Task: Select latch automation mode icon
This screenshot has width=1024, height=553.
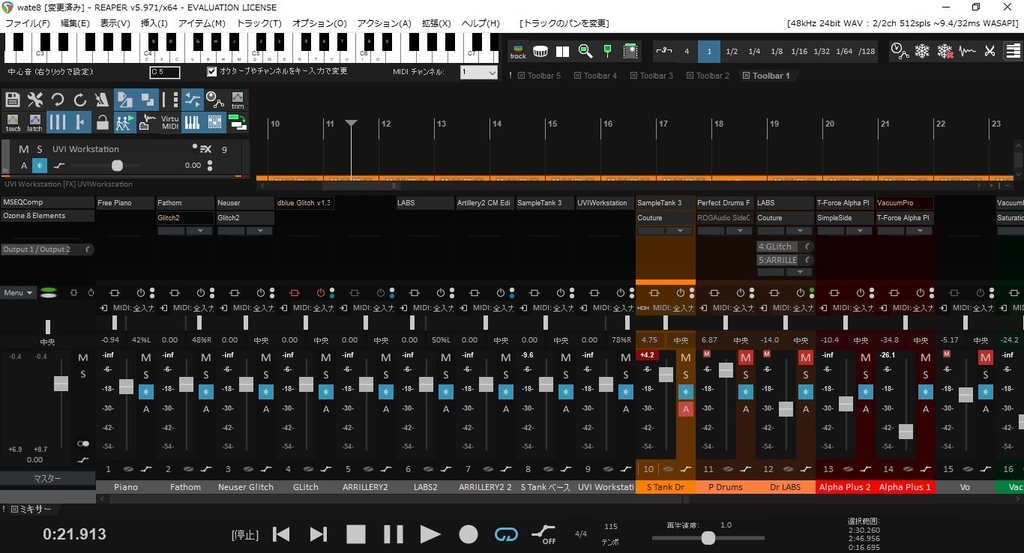Action: [35, 122]
